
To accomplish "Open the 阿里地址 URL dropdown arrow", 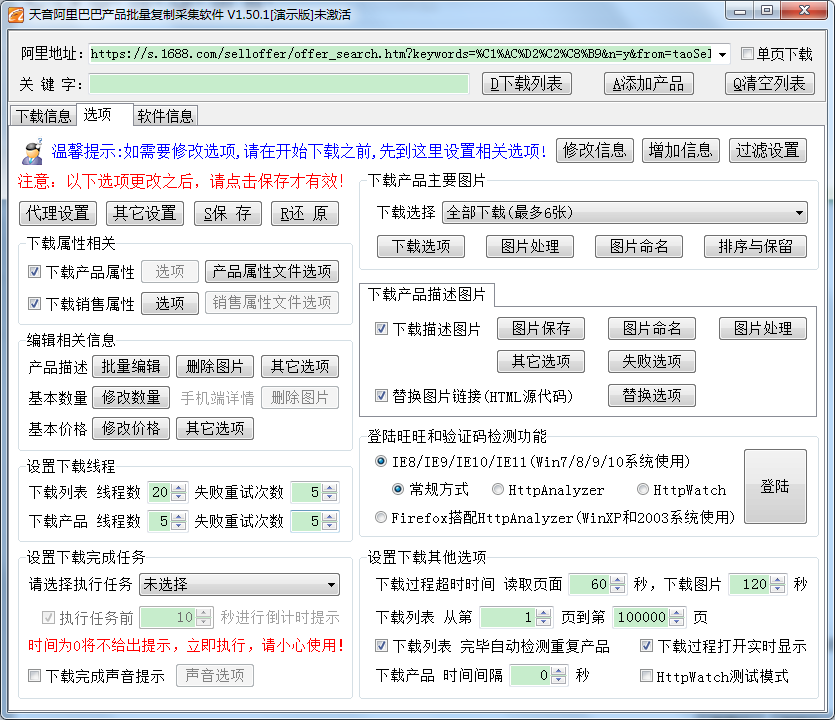I will [722, 54].
